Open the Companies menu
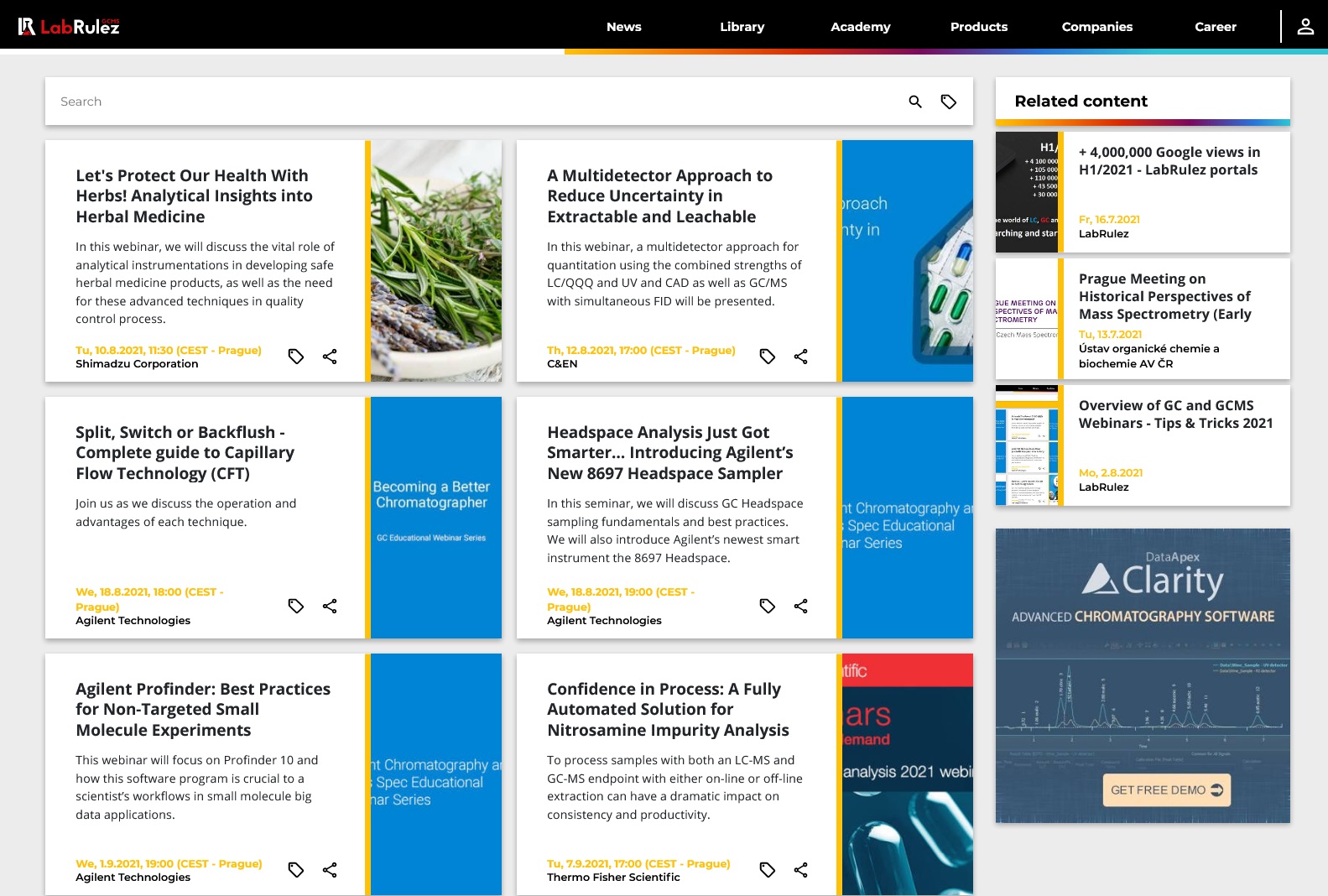Viewport: 1328px width, 896px height. point(1097,27)
